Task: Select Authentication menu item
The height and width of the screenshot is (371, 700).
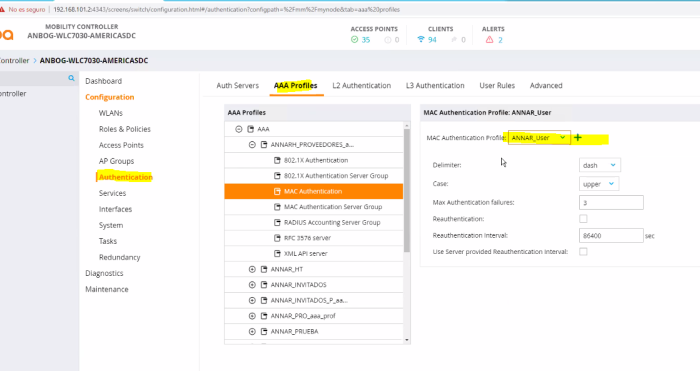Action: (x=125, y=177)
